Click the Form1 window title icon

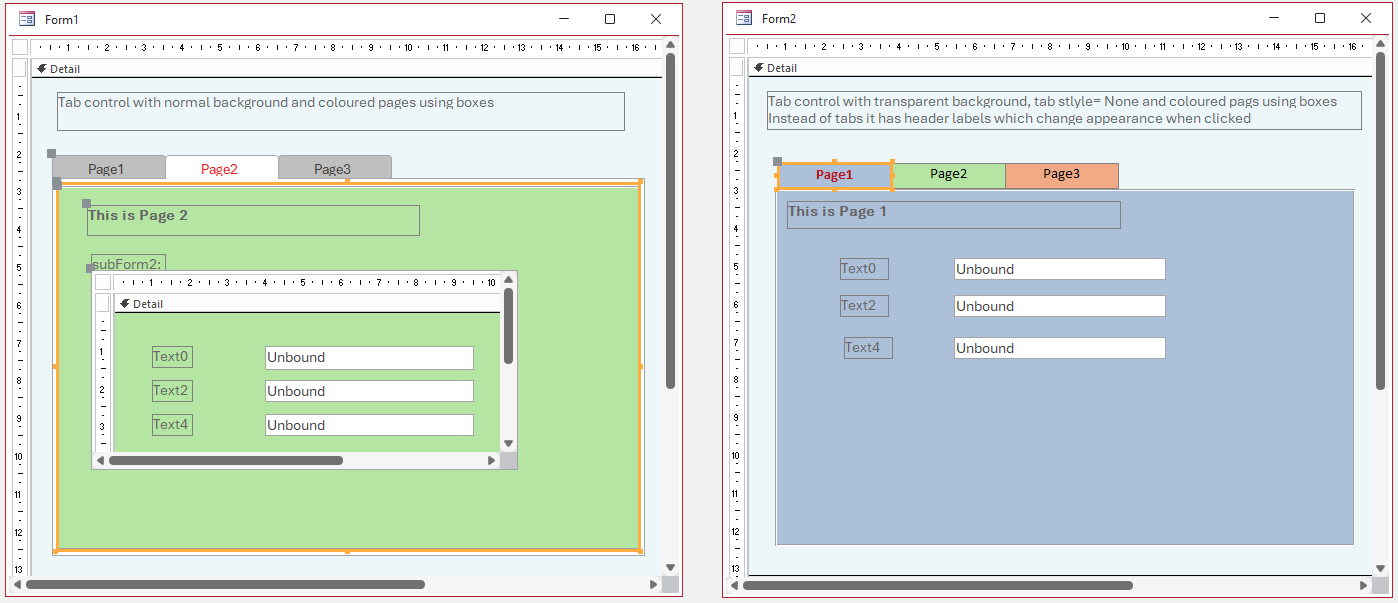27,19
